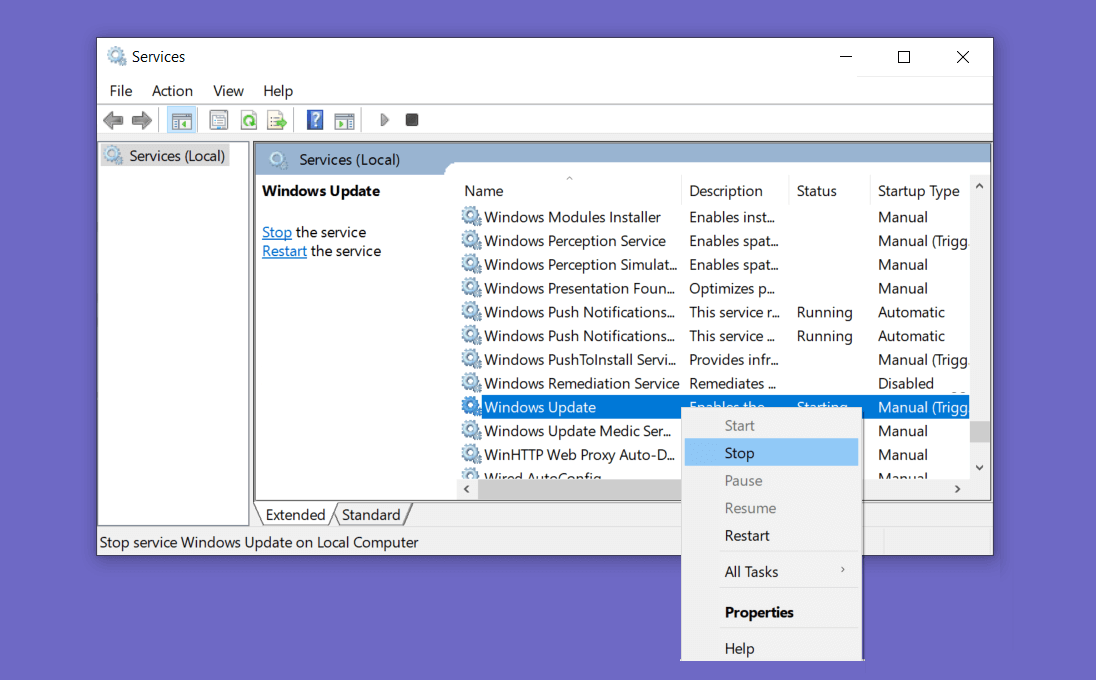Open the Action menu

click(172, 91)
